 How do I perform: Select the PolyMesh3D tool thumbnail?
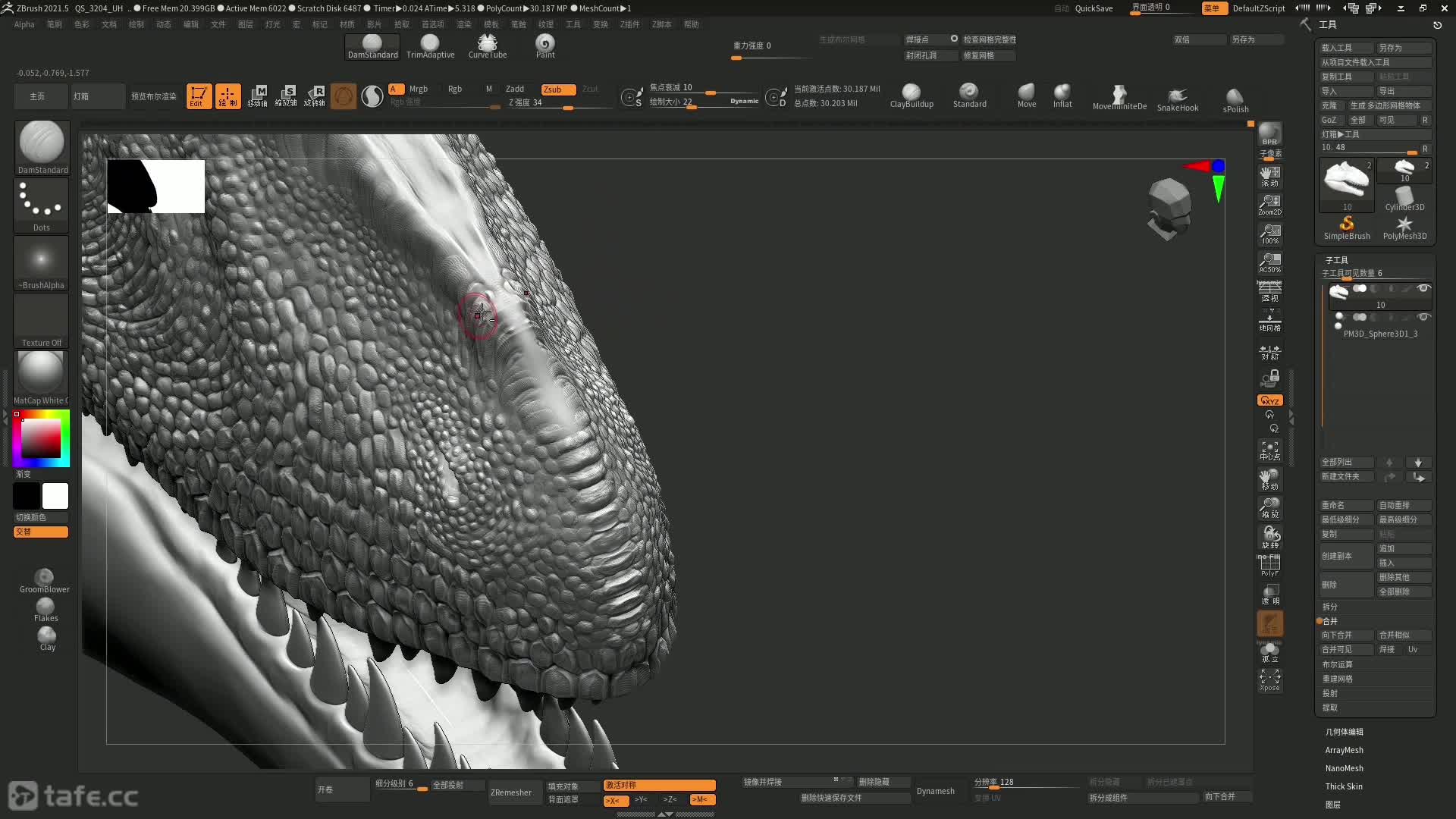click(1404, 227)
